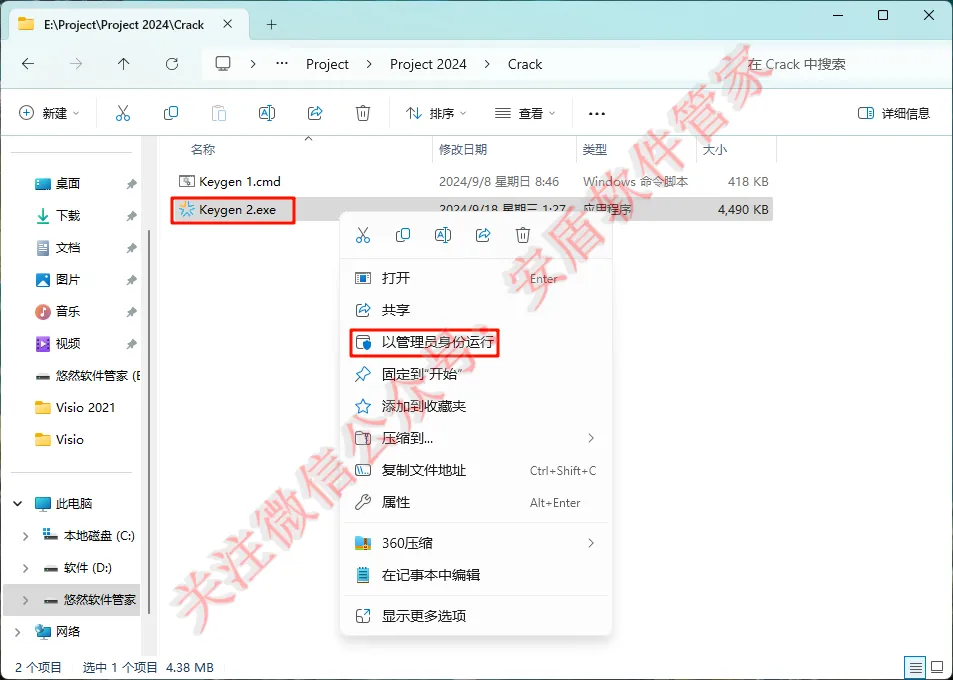The image size is (953, 680).
Task: Click the Cut icon in the context menu
Action: (363, 235)
